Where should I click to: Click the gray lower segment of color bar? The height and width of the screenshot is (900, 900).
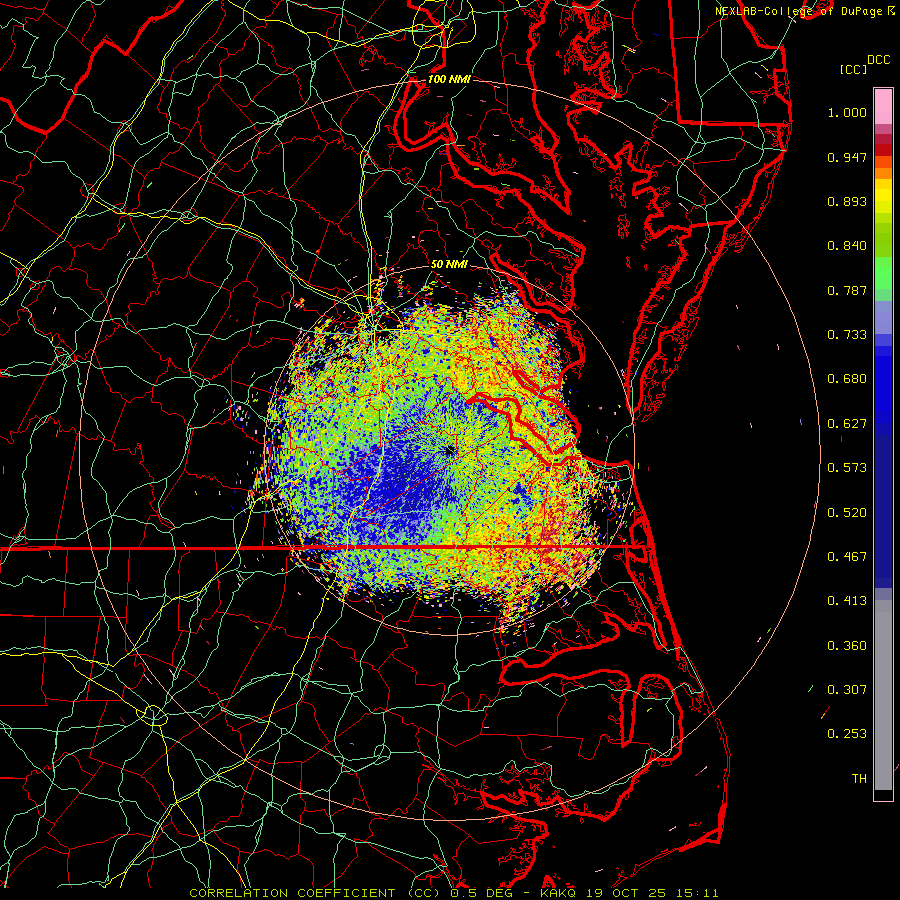pyautogui.click(x=883, y=695)
